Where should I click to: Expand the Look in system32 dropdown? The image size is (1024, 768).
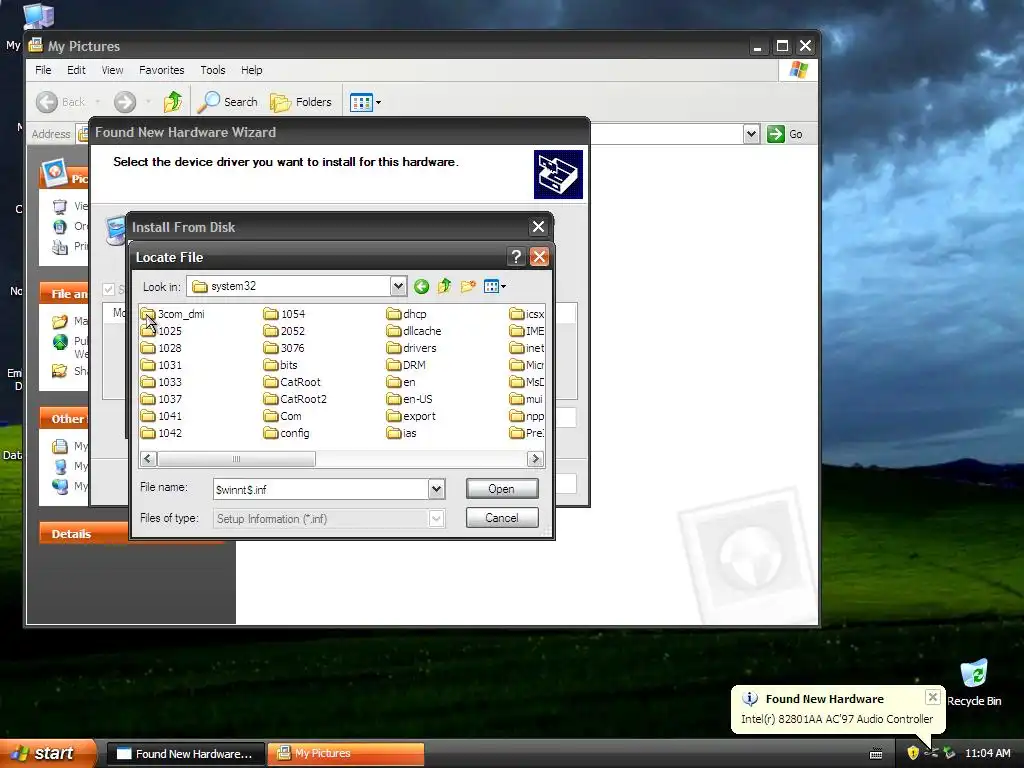(398, 286)
